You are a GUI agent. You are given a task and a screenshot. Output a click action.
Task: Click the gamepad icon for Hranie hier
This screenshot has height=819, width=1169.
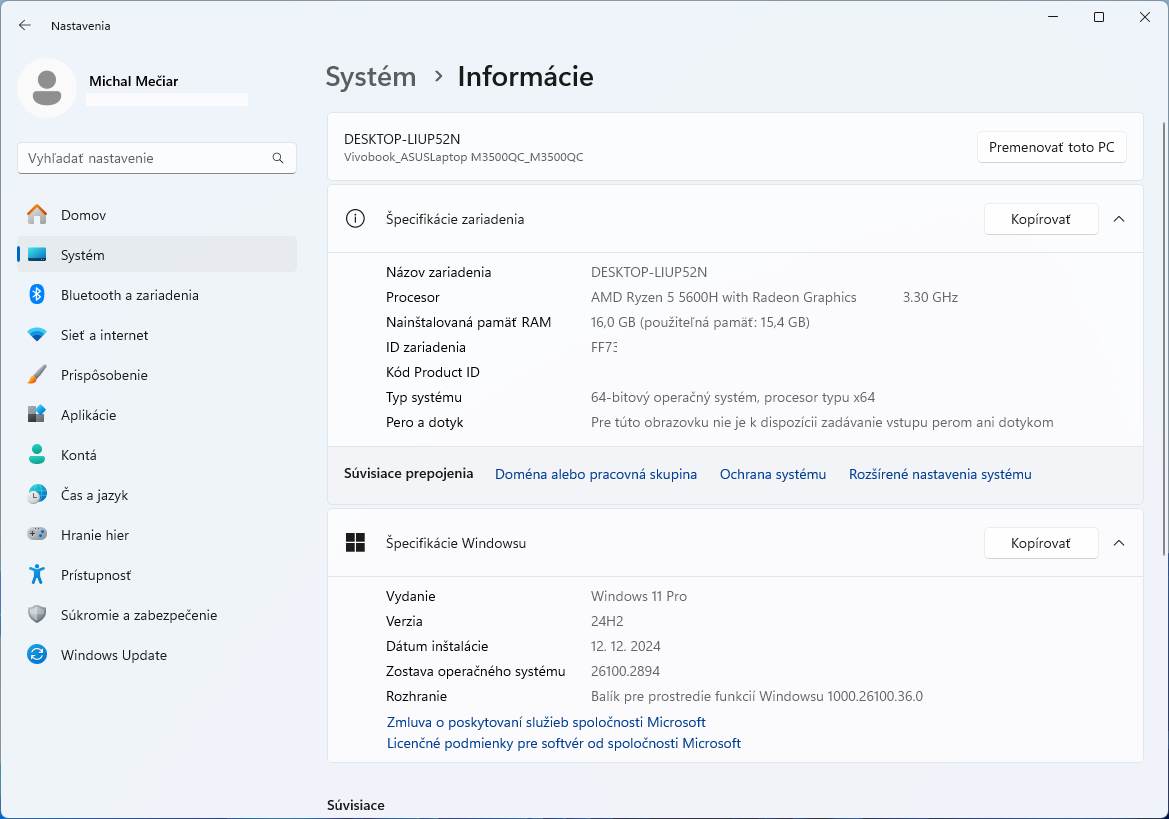(37, 534)
